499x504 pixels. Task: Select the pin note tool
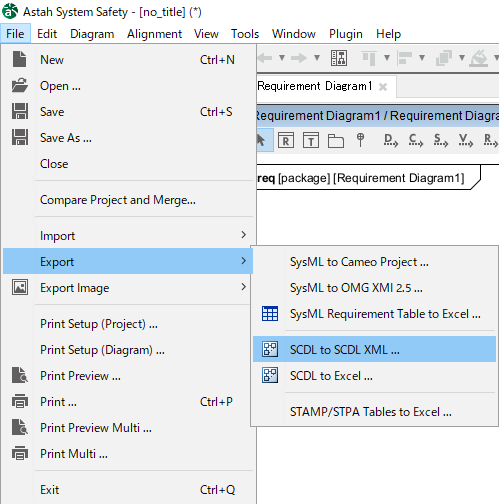[x=360, y=140]
